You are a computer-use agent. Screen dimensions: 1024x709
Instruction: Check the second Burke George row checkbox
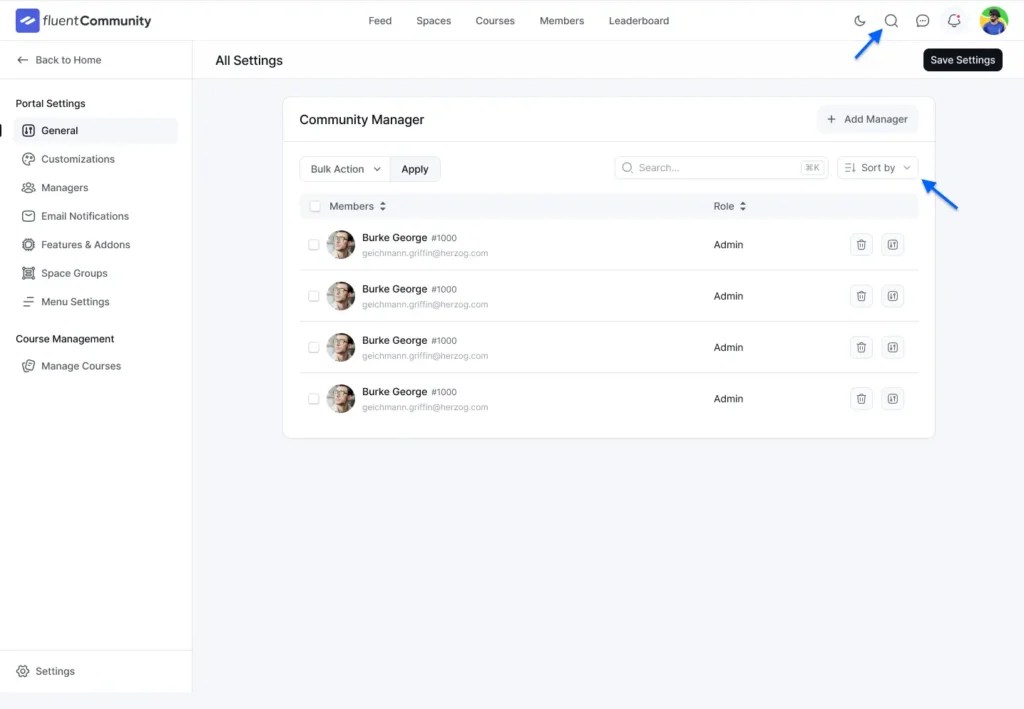313,296
